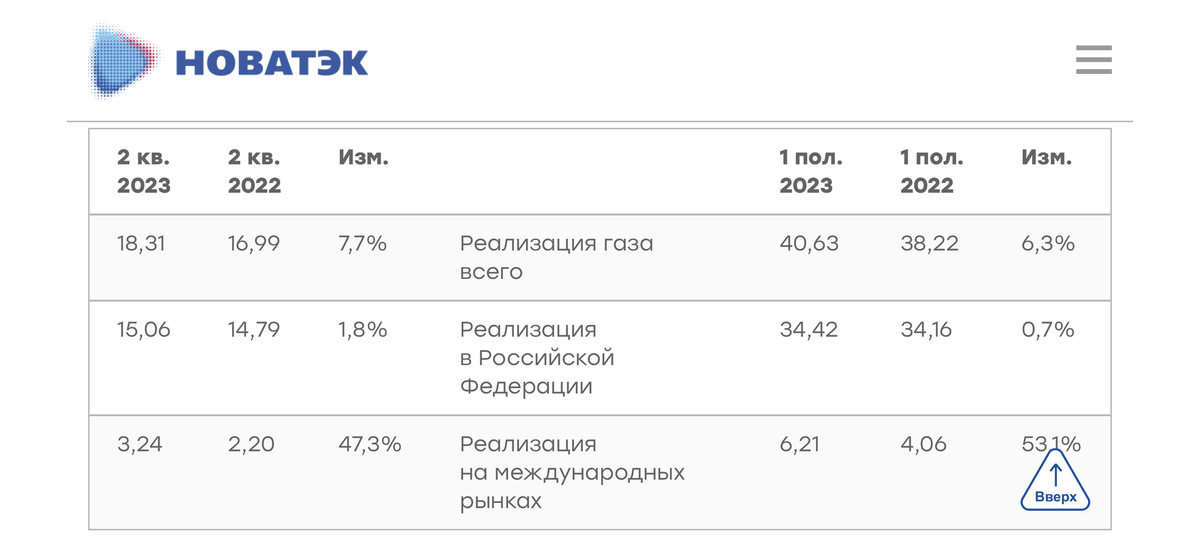Select the Реализация в Российской Федерации label
The height and width of the screenshot is (554, 1200).
(x=537, y=358)
